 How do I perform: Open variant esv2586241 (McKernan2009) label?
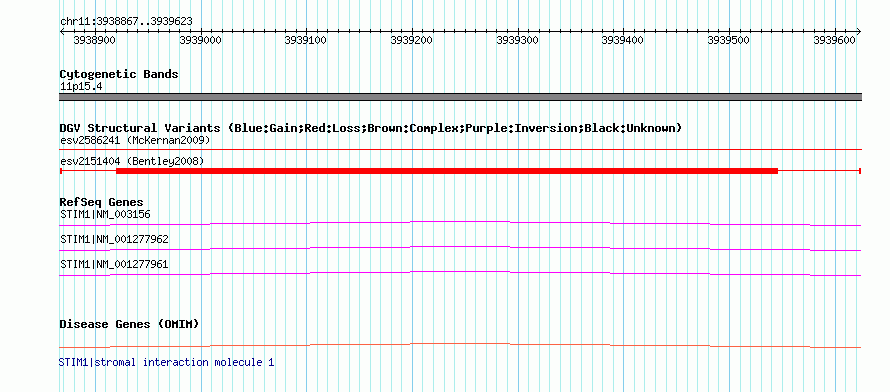click(x=135, y=140)
